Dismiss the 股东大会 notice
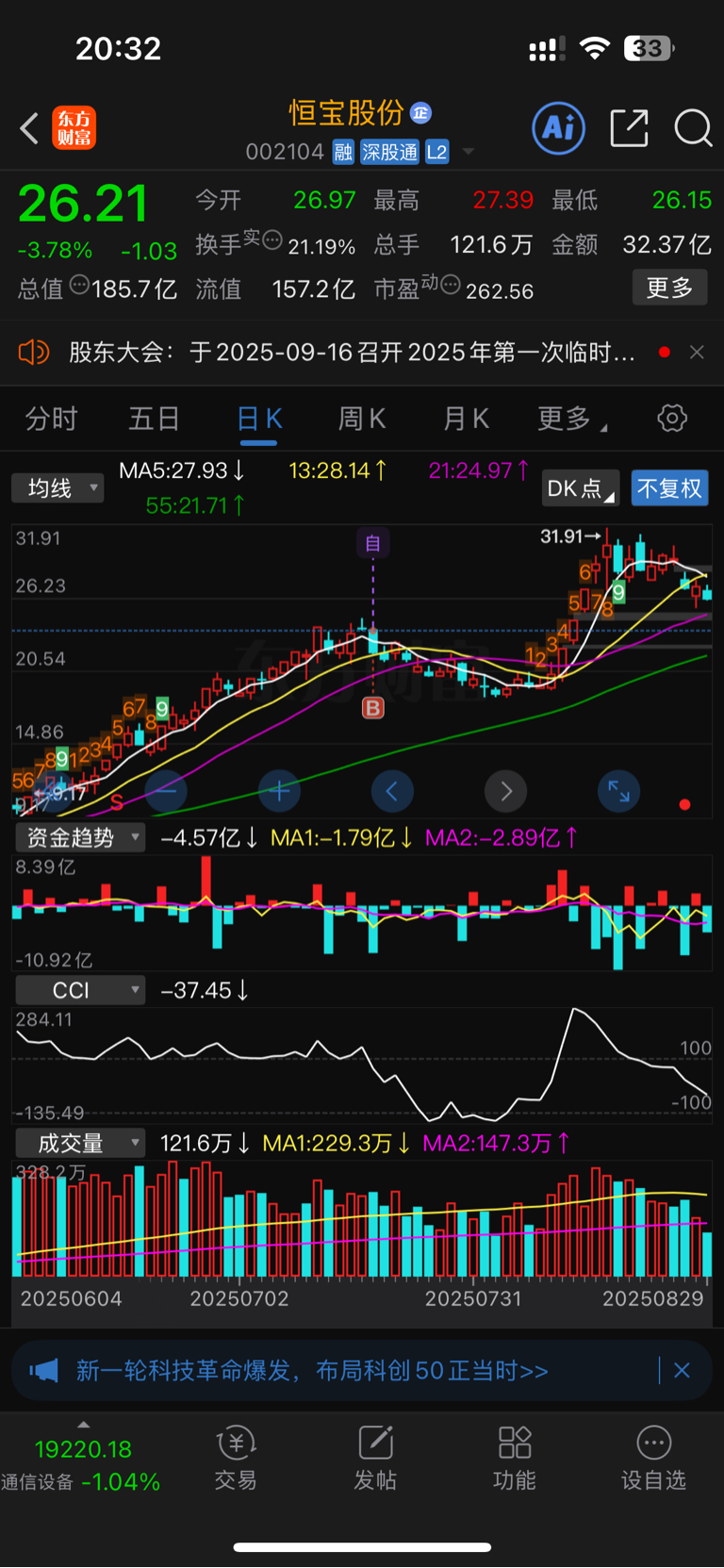The image size is (724, 1568). tap(697, 353)
